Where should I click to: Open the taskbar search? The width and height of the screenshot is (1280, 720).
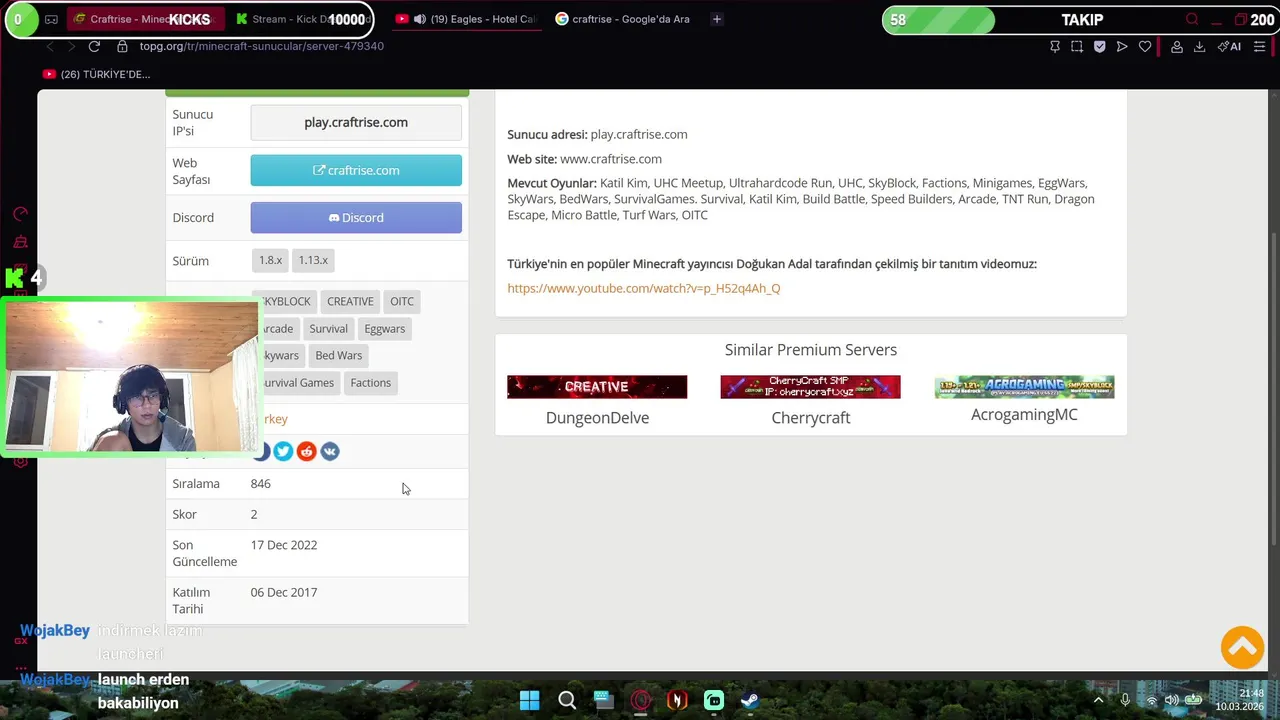567,700
